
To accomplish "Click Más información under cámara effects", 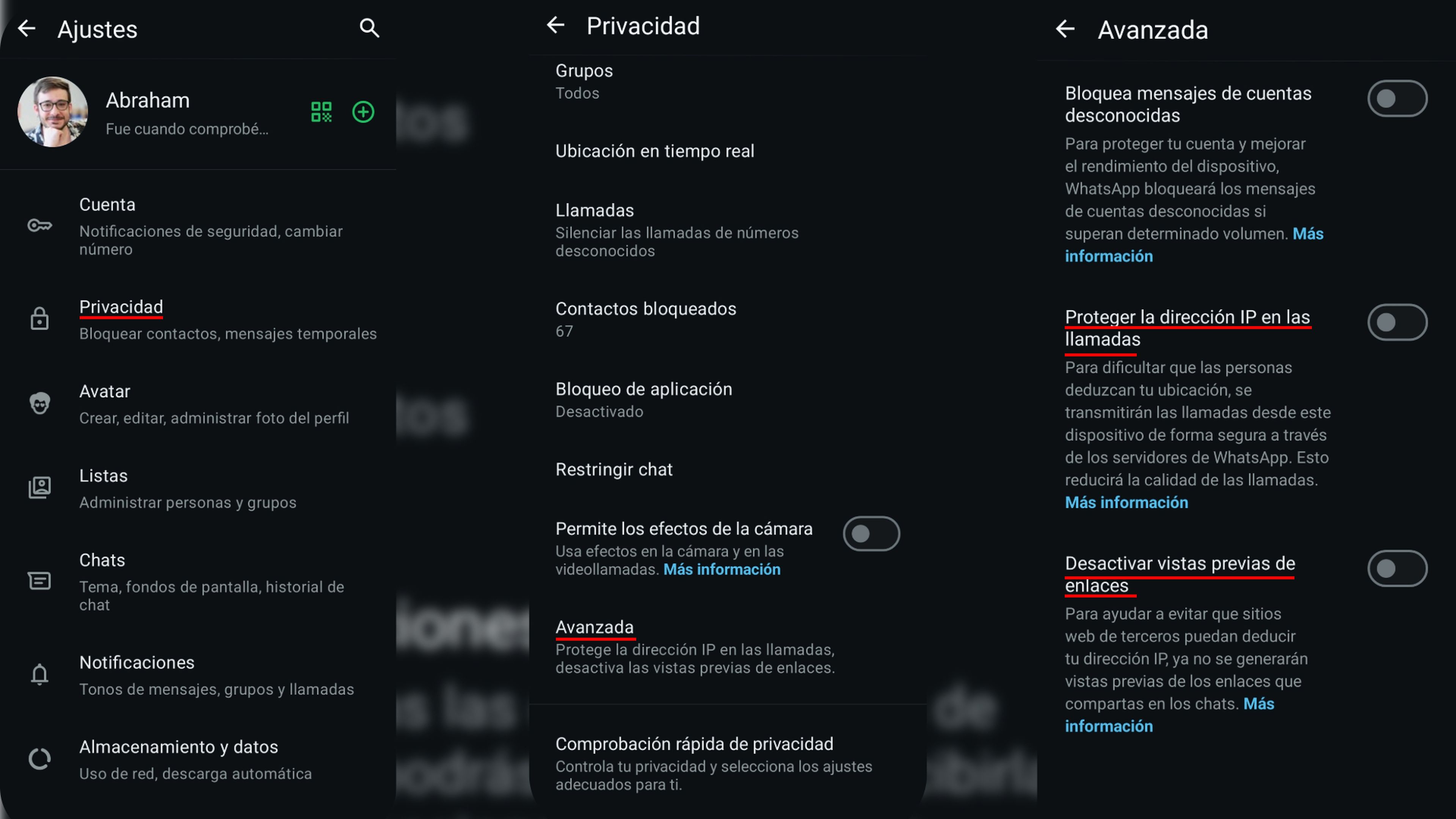I will coord(722,569).
